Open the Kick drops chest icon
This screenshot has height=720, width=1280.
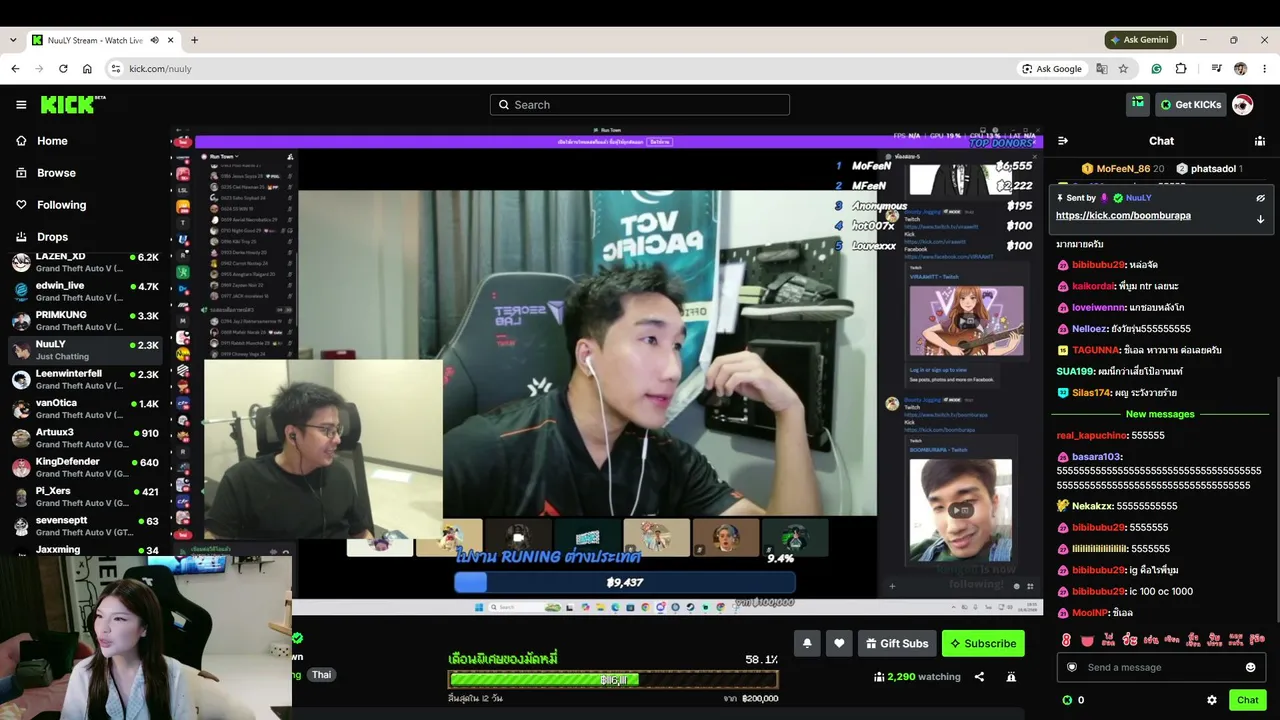click(x=1138, y=104)
